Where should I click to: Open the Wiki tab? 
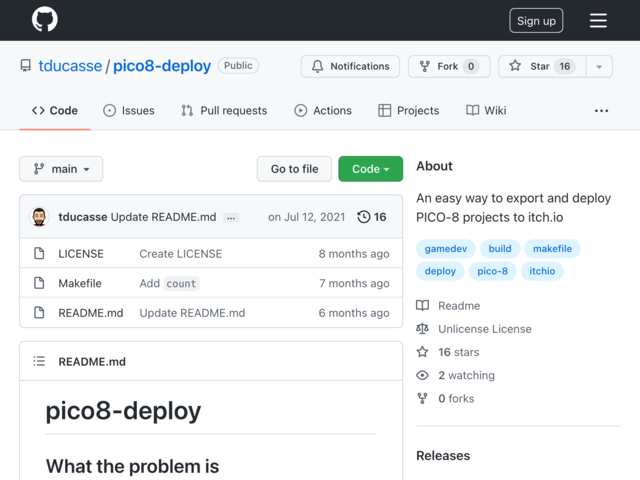[x=486, y=111]
